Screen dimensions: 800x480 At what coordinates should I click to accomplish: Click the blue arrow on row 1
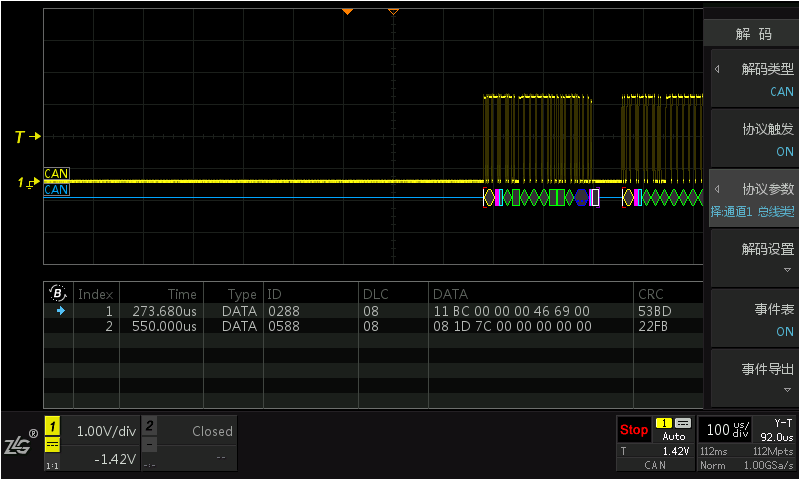[61, 311]
